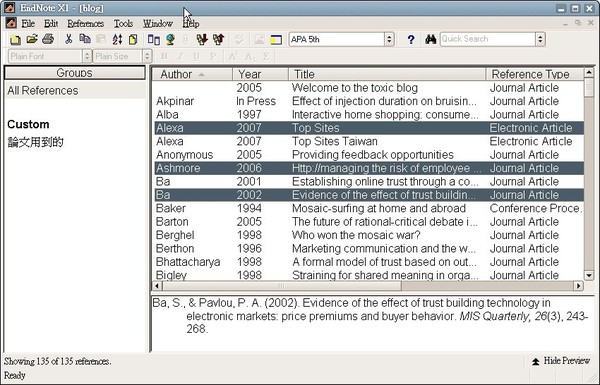Select Bhattacharya 'A formal model of trust' row

(369, 262)
